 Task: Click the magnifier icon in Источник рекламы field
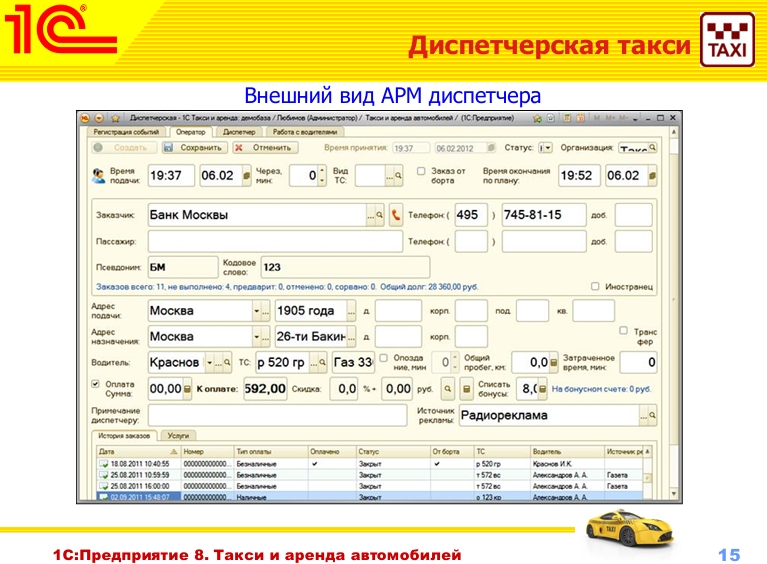point(654,416)
